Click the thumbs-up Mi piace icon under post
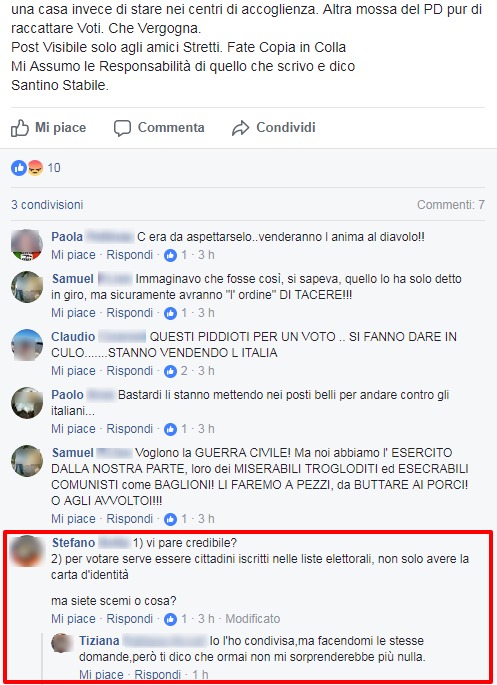Viewport: 497px width, 685px height. (20, 128)
